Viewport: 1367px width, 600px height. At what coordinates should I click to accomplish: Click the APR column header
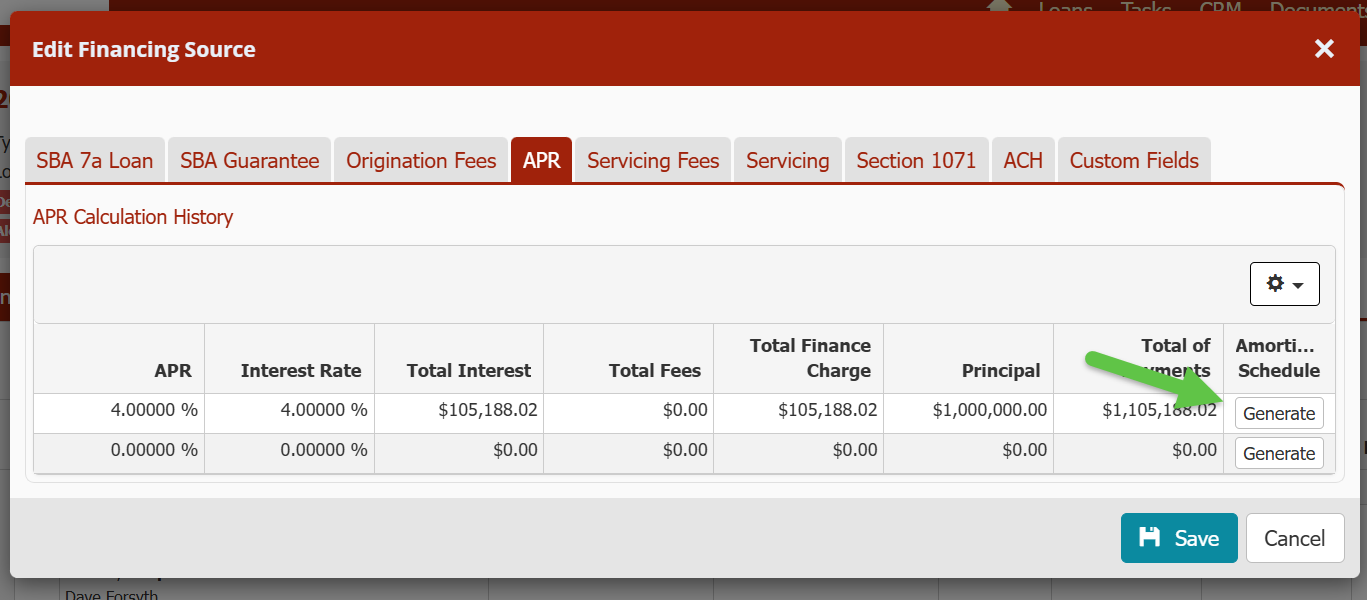120,358
